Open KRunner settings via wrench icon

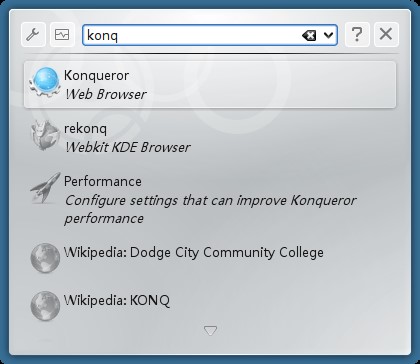[x=33, y=34]
